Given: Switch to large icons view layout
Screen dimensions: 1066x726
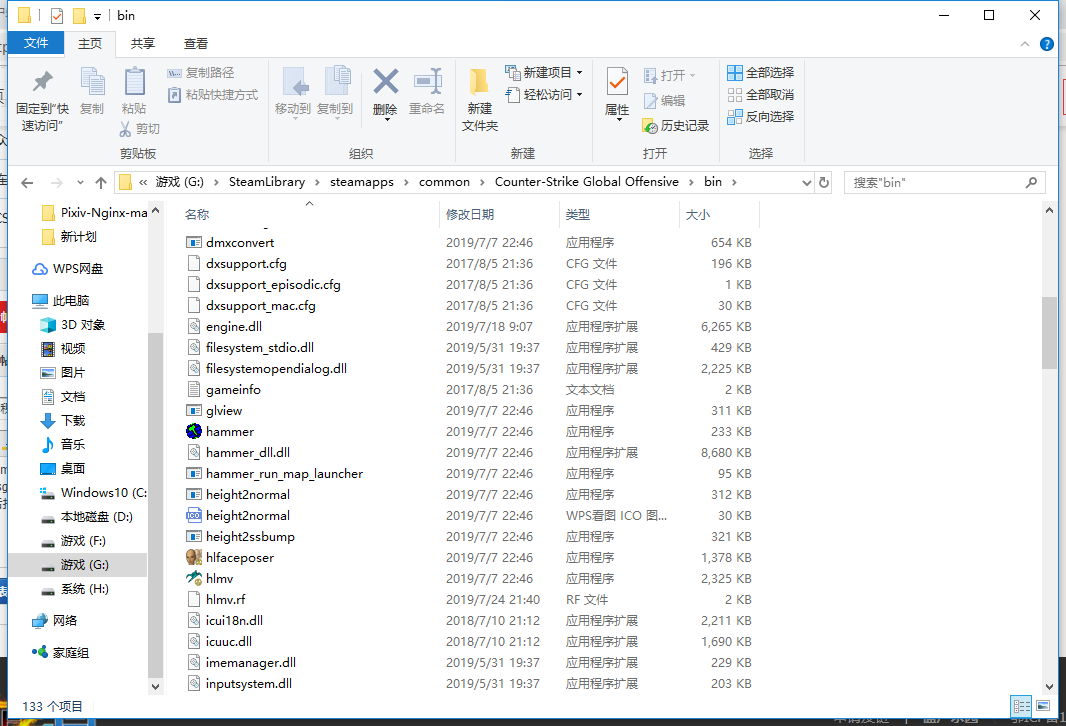Looking at the screenshot, I should [1042, 706].
